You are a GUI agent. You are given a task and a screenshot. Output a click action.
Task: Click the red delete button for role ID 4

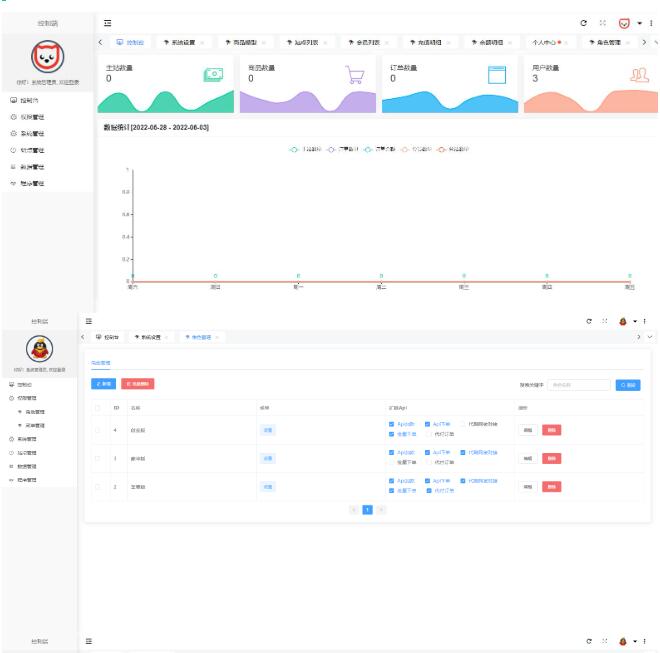551,429
